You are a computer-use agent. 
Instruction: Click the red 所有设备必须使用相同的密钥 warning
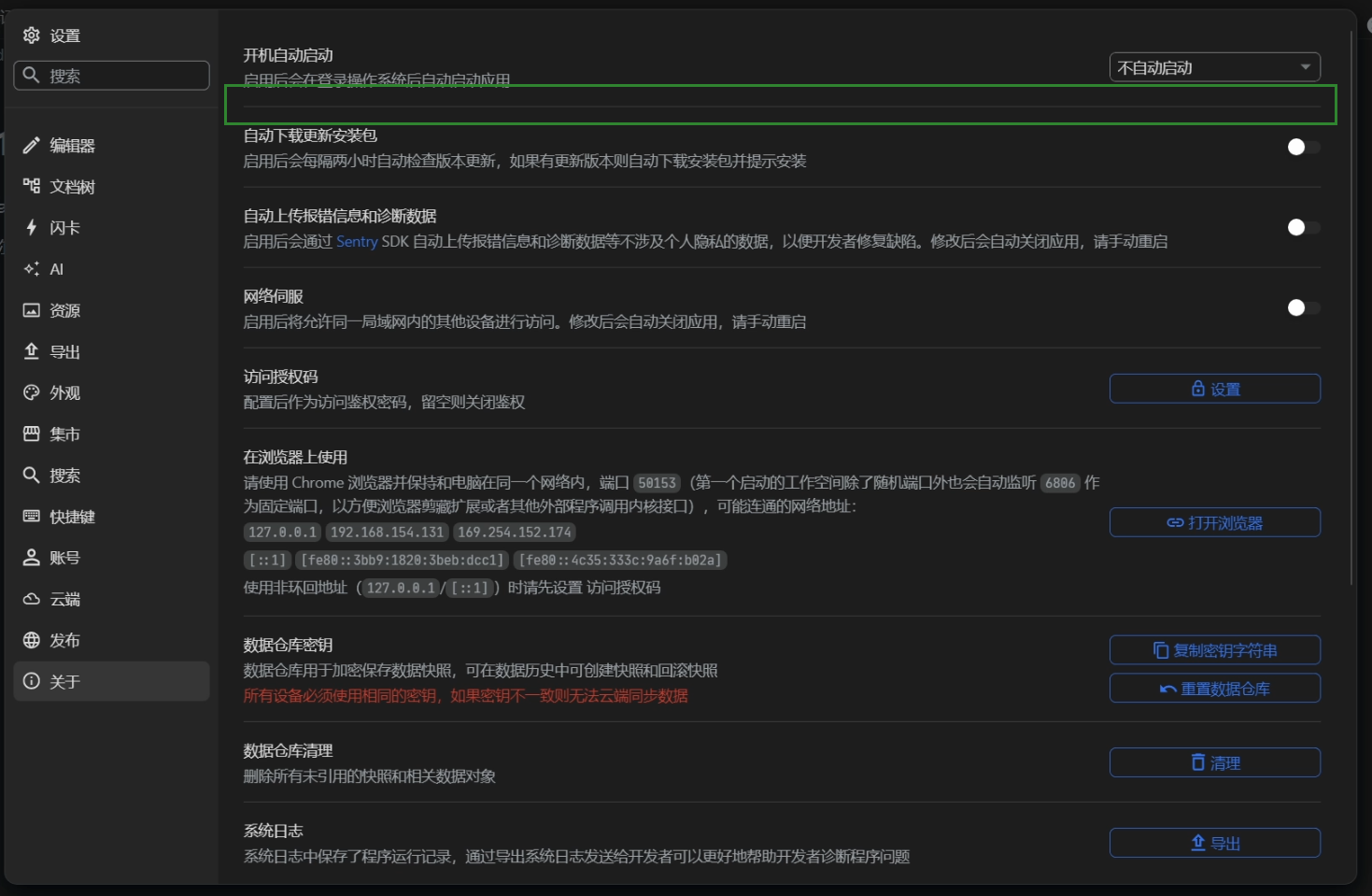(x=466, y=695)
